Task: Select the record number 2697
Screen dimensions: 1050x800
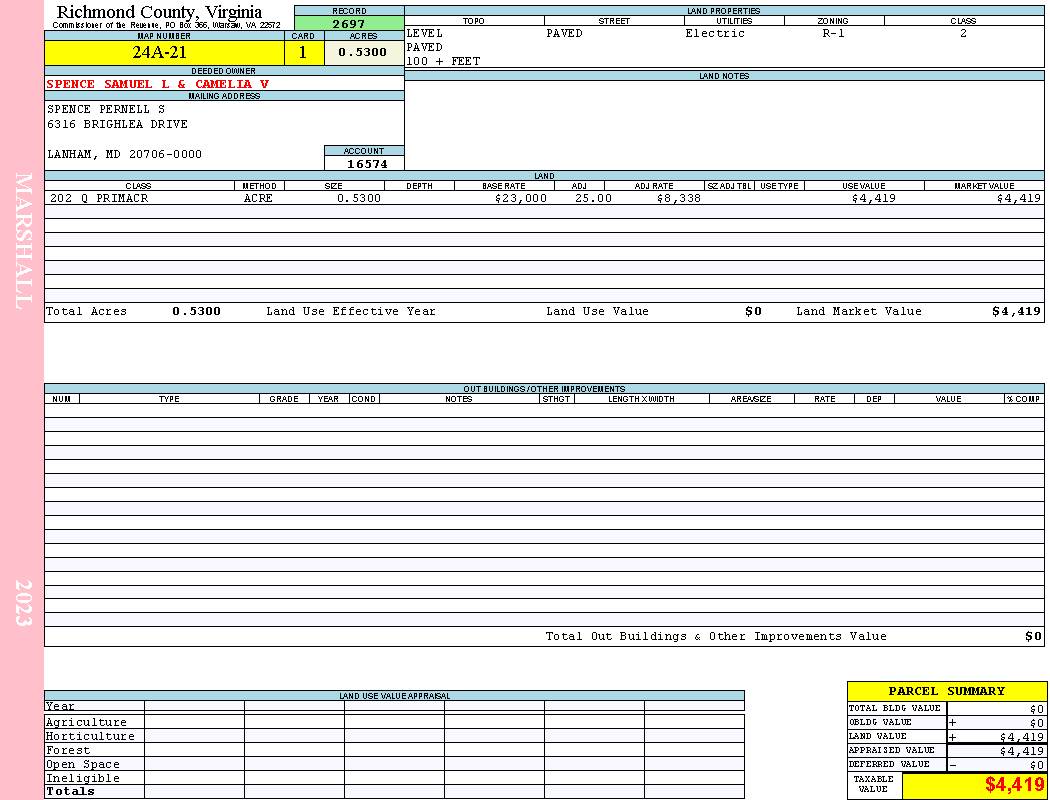Action: (x=349, y=23)
